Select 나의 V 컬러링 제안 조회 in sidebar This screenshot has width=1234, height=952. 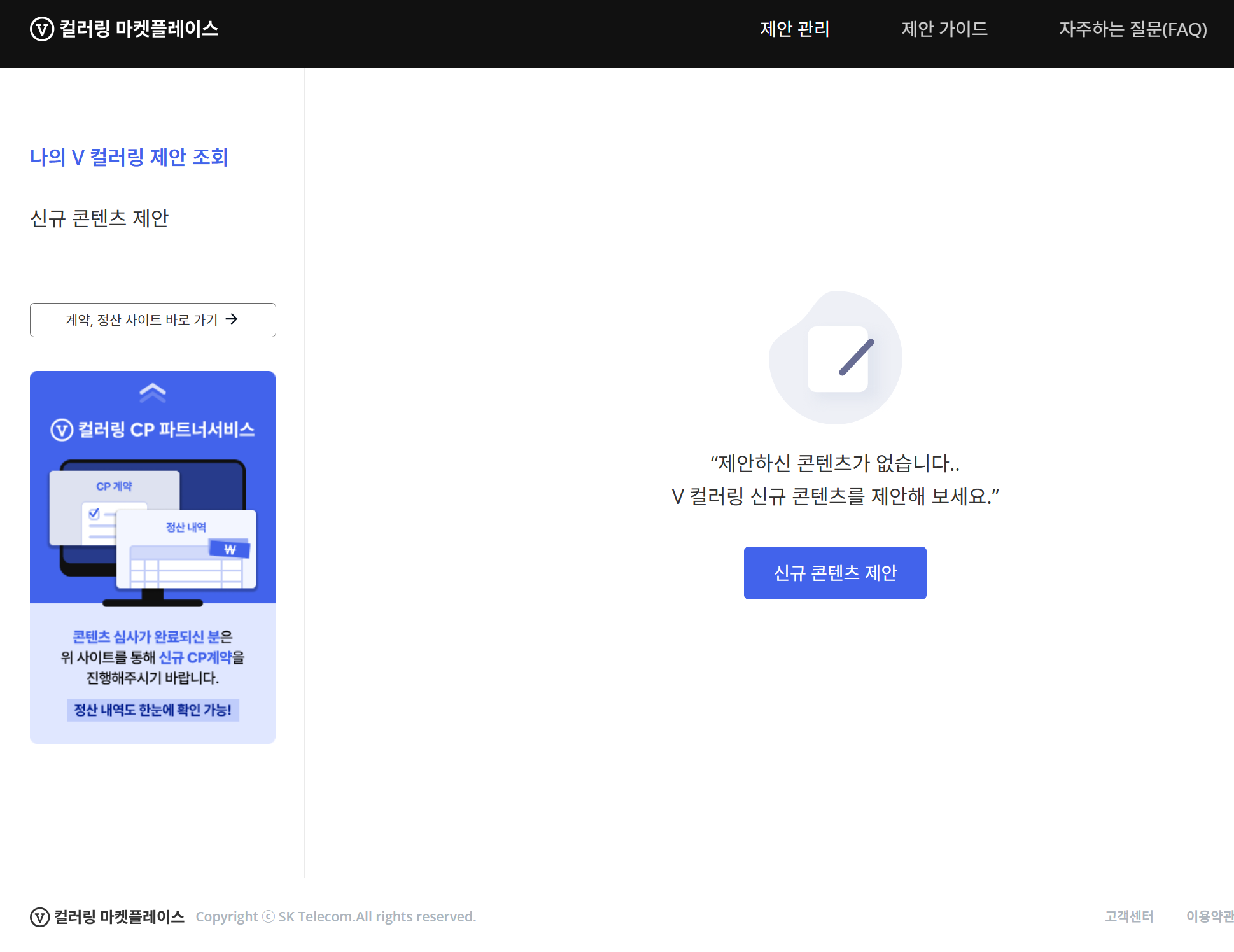coord(129,157)
